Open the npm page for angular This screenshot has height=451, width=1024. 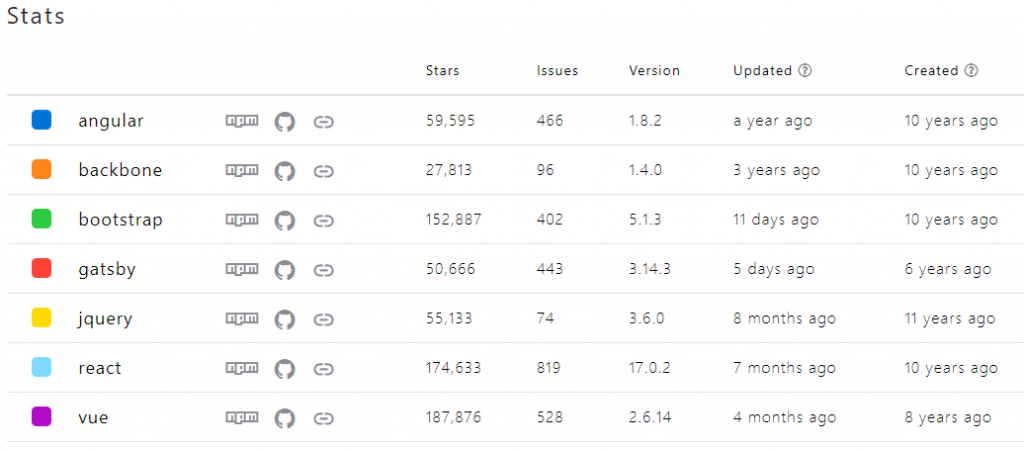[x=241, y=121]
